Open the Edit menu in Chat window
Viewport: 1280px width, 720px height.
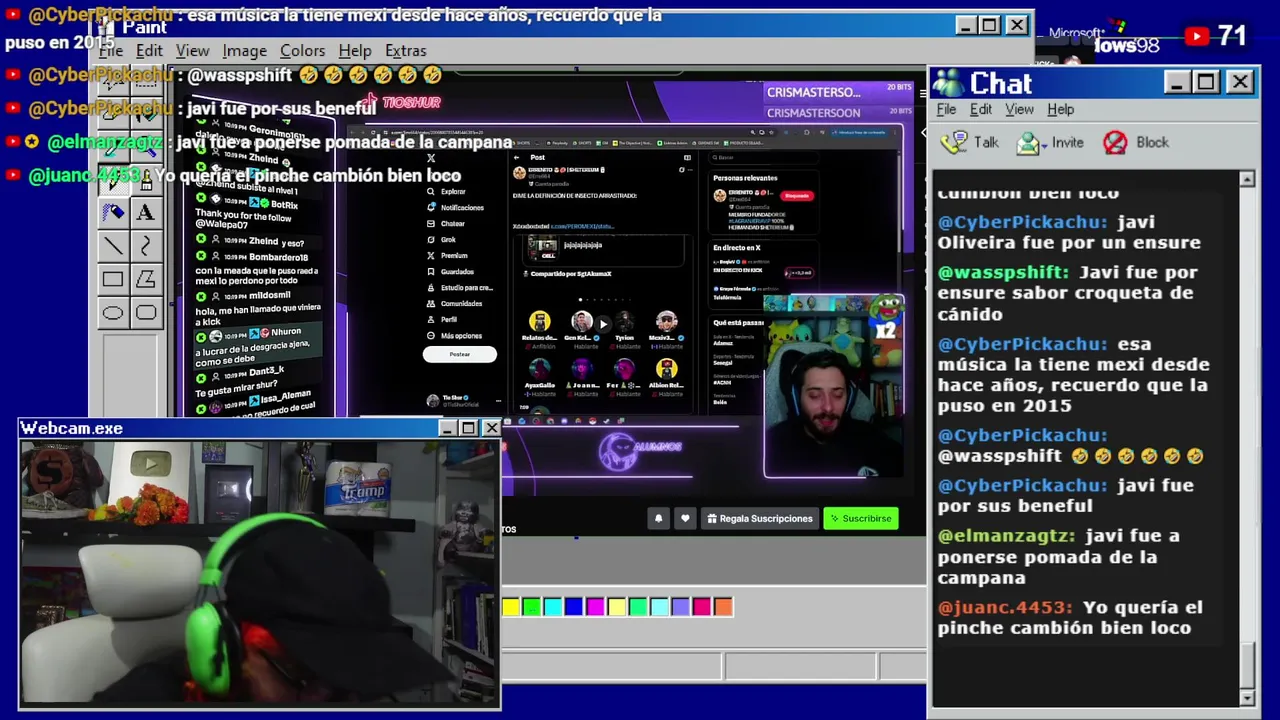(x=981, y=109)
